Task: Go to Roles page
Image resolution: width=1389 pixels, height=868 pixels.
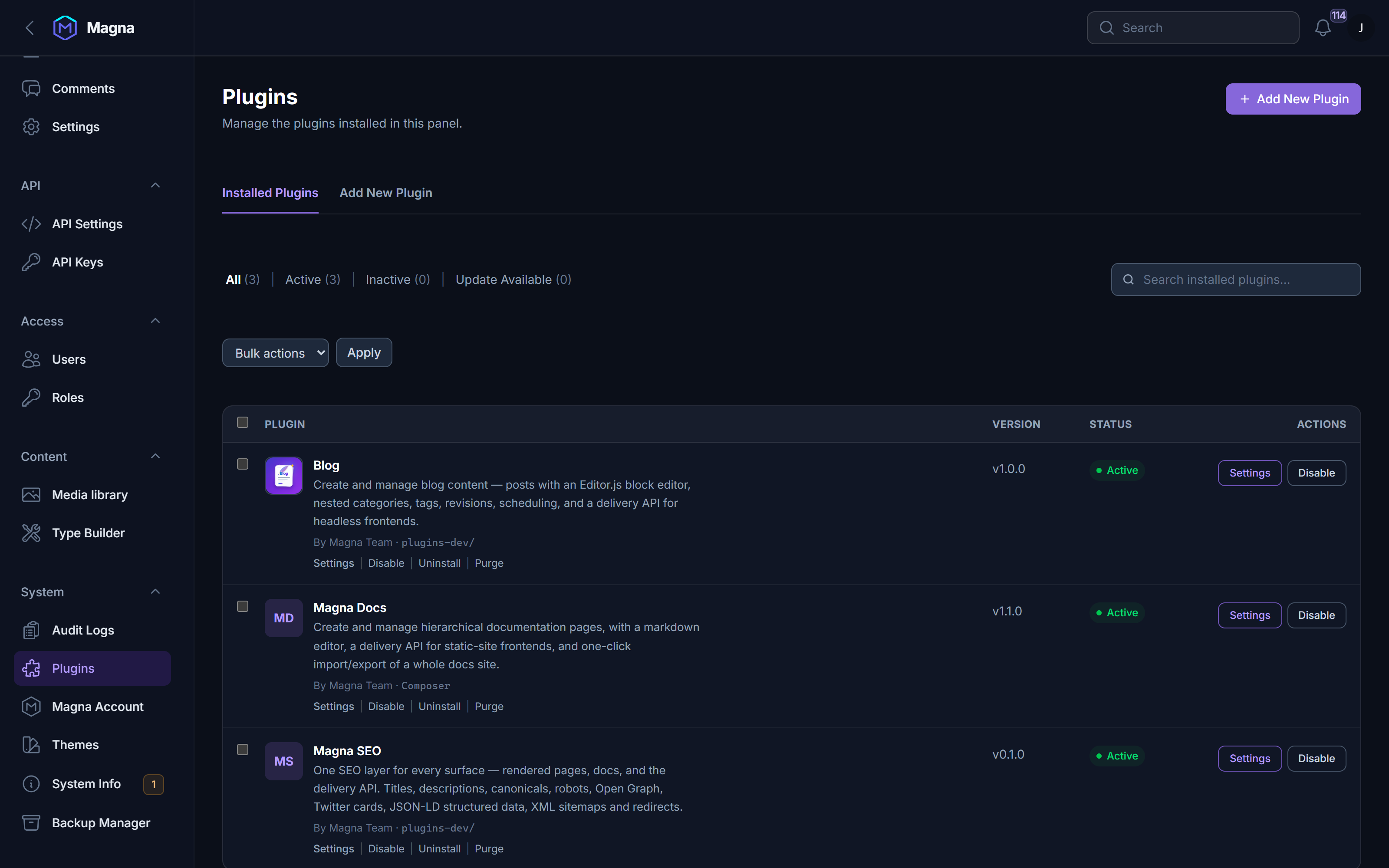Action: 92,397
